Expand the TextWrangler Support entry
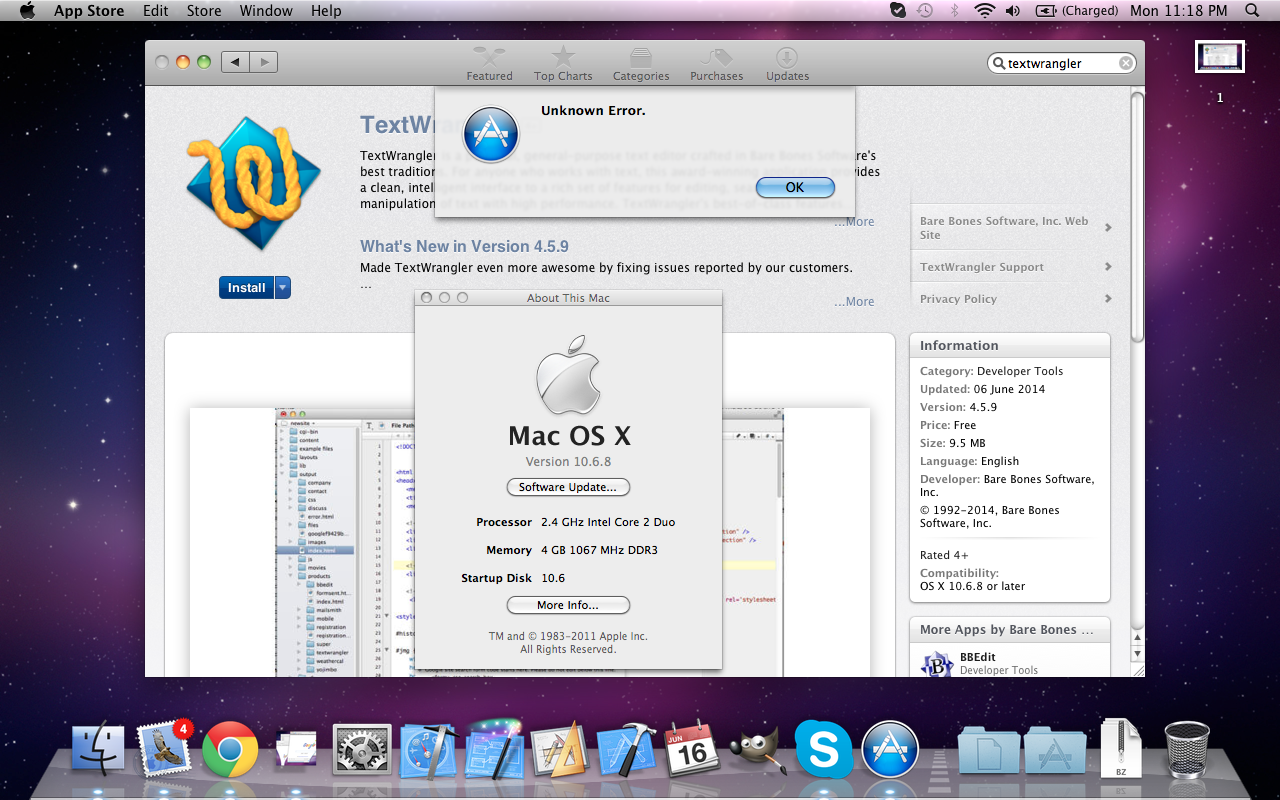The width and height of the screenshot is (1280, 800). pos(1010,267)
